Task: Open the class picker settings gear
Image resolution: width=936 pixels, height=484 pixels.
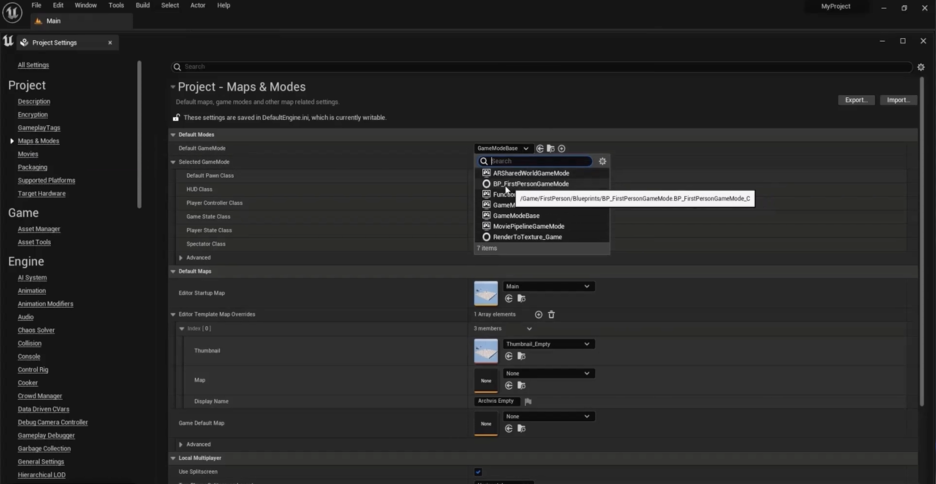Action: click(x=602, y=161)
